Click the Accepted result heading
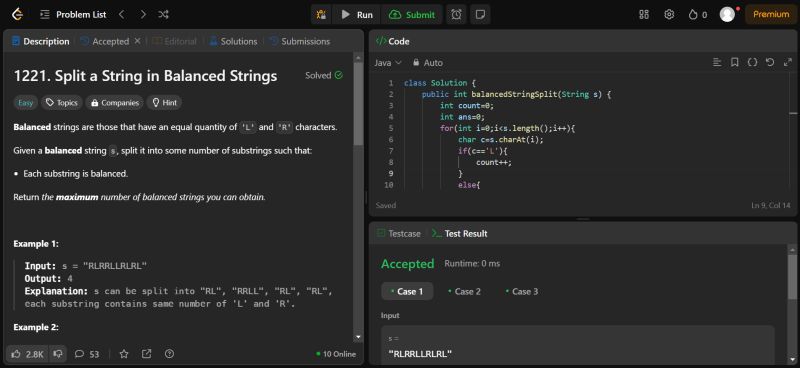 (408, 264)
